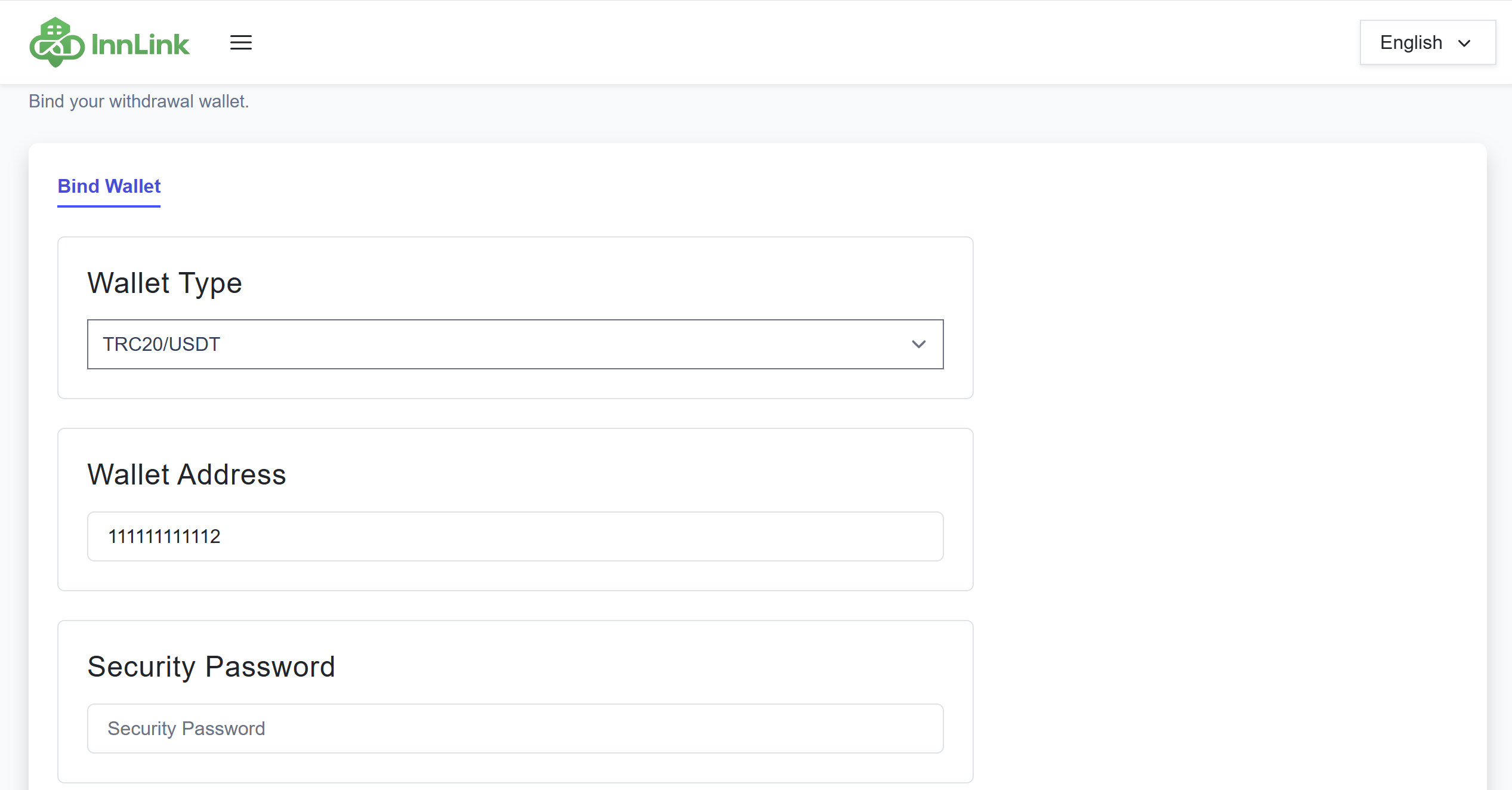The image size is (1512, 790).
Task: Click the TRC20/USDT selected value text
Action: pyautogui.click(x=161, y=344)
